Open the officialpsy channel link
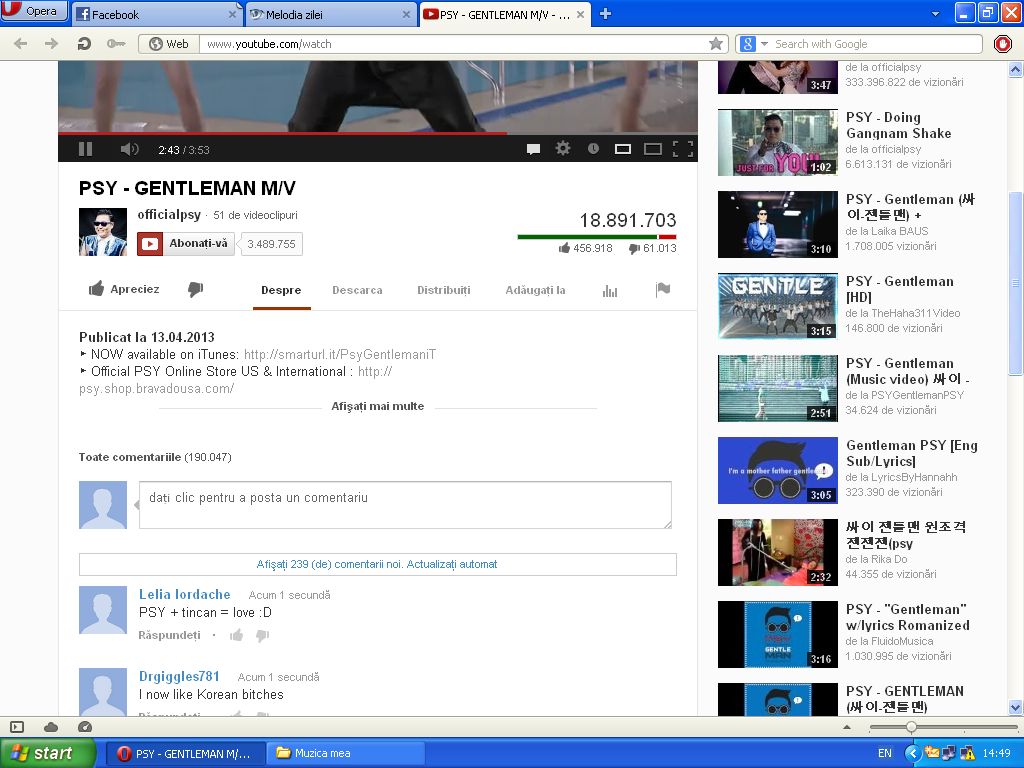Viewport: 1024px width, 768px height. (x=169, y=214)
